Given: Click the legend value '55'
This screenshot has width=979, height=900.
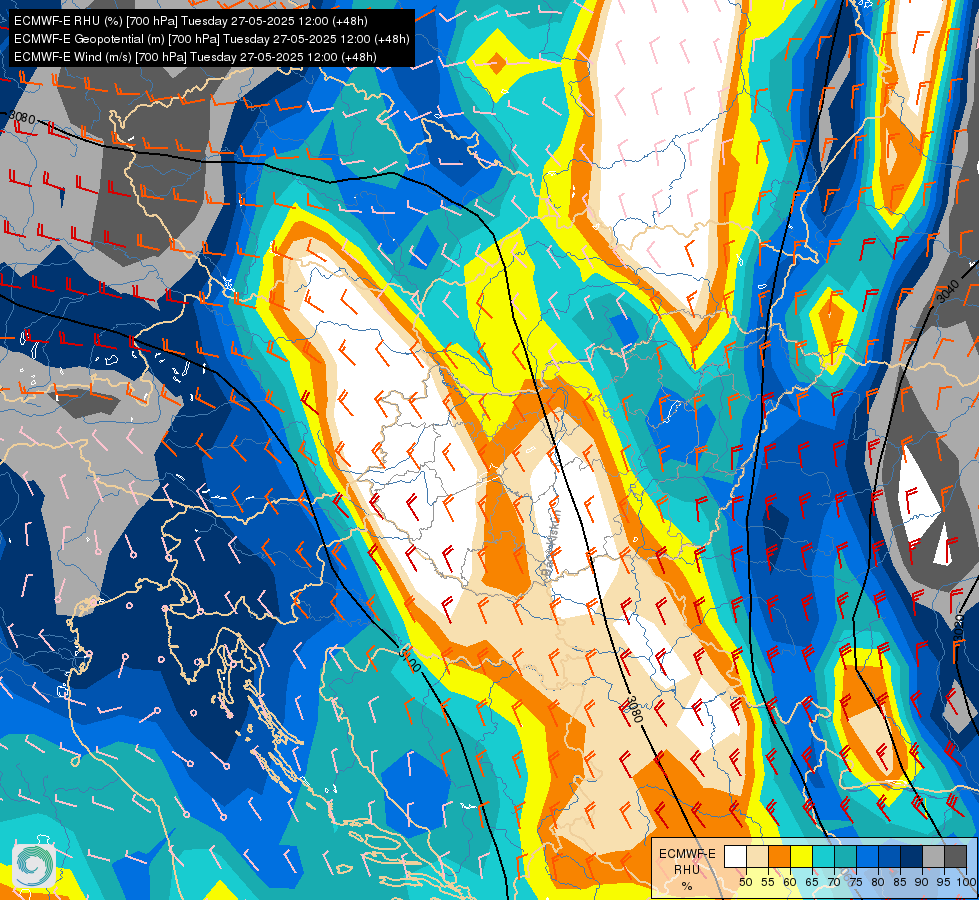Looking at the screenshot, I should pos(767,883).
